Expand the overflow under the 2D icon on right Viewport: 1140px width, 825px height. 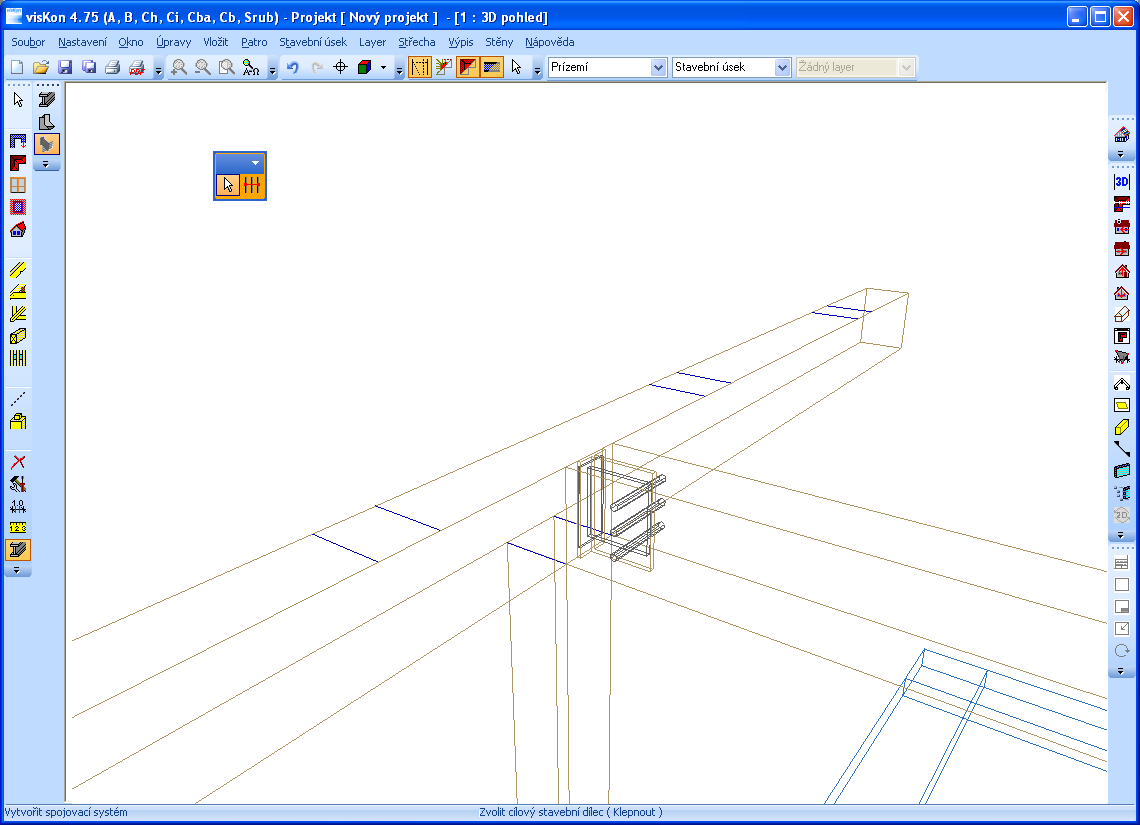tap(1120, 535)
